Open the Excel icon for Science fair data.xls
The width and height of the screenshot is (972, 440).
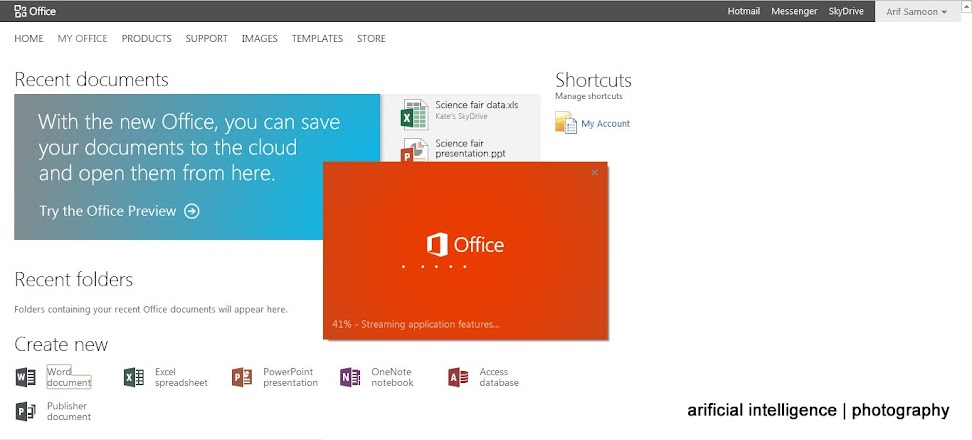[415, 114]
